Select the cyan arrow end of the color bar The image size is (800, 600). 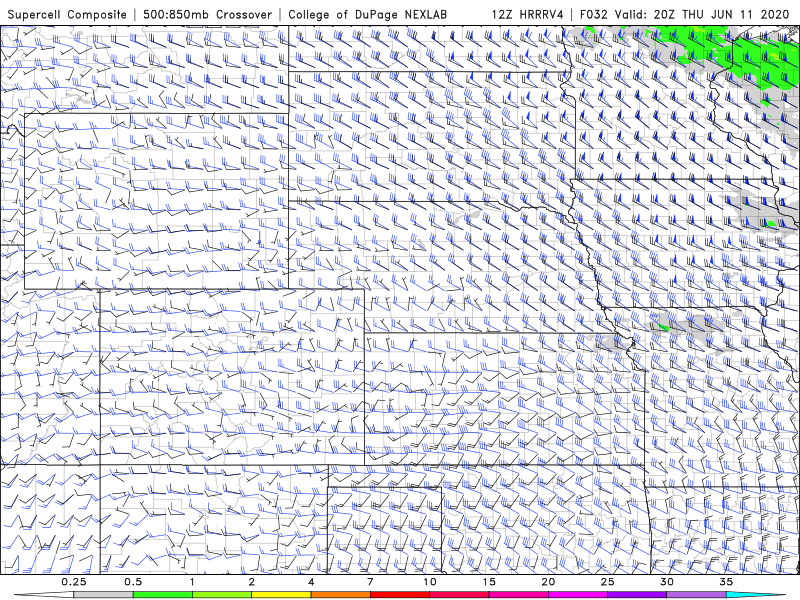click(756, 595)
